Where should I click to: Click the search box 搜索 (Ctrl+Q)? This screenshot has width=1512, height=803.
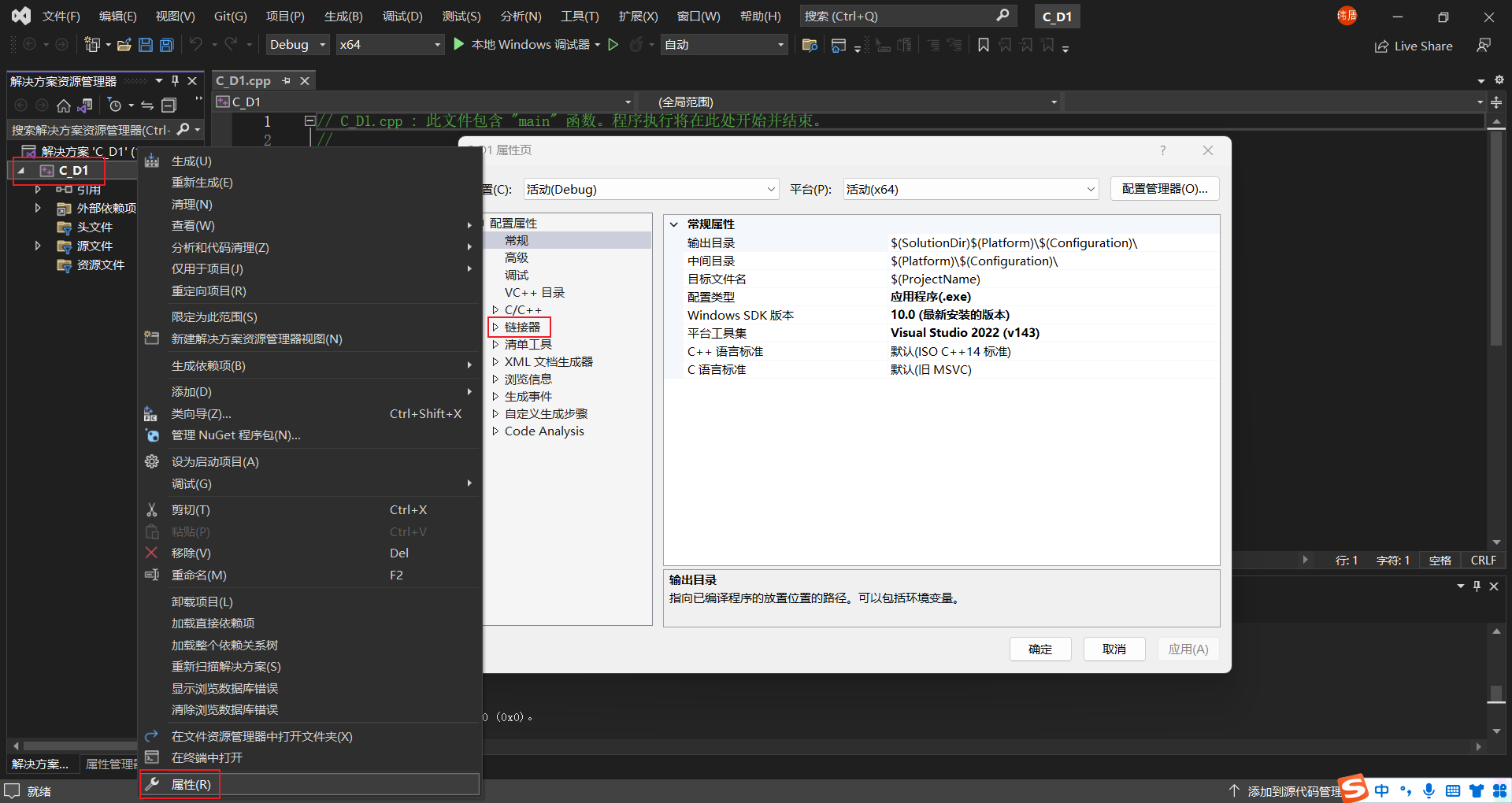908,16
